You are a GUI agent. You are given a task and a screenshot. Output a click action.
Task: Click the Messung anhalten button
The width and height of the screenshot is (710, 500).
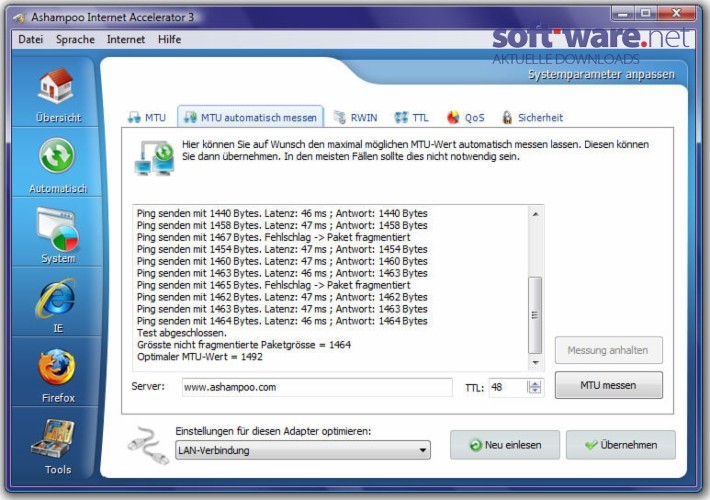point(609,350)
